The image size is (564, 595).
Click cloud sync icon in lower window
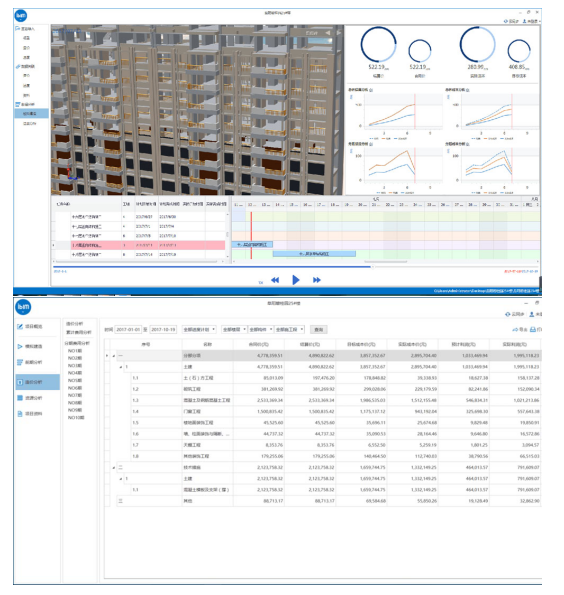pos(507,314)
